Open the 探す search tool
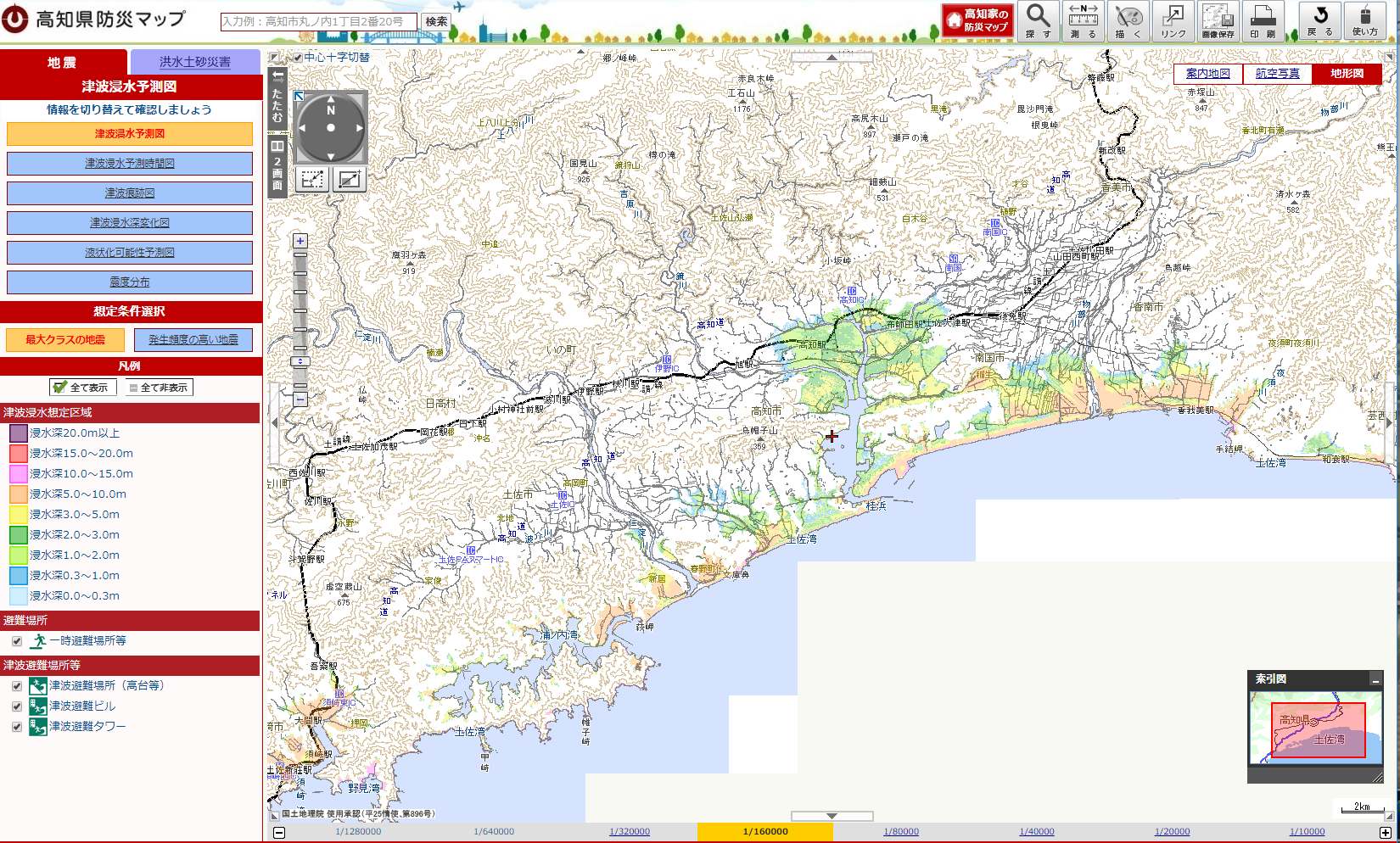Image resolution: width=1400 pixels, height=843 pixels. coord(1038,20)
